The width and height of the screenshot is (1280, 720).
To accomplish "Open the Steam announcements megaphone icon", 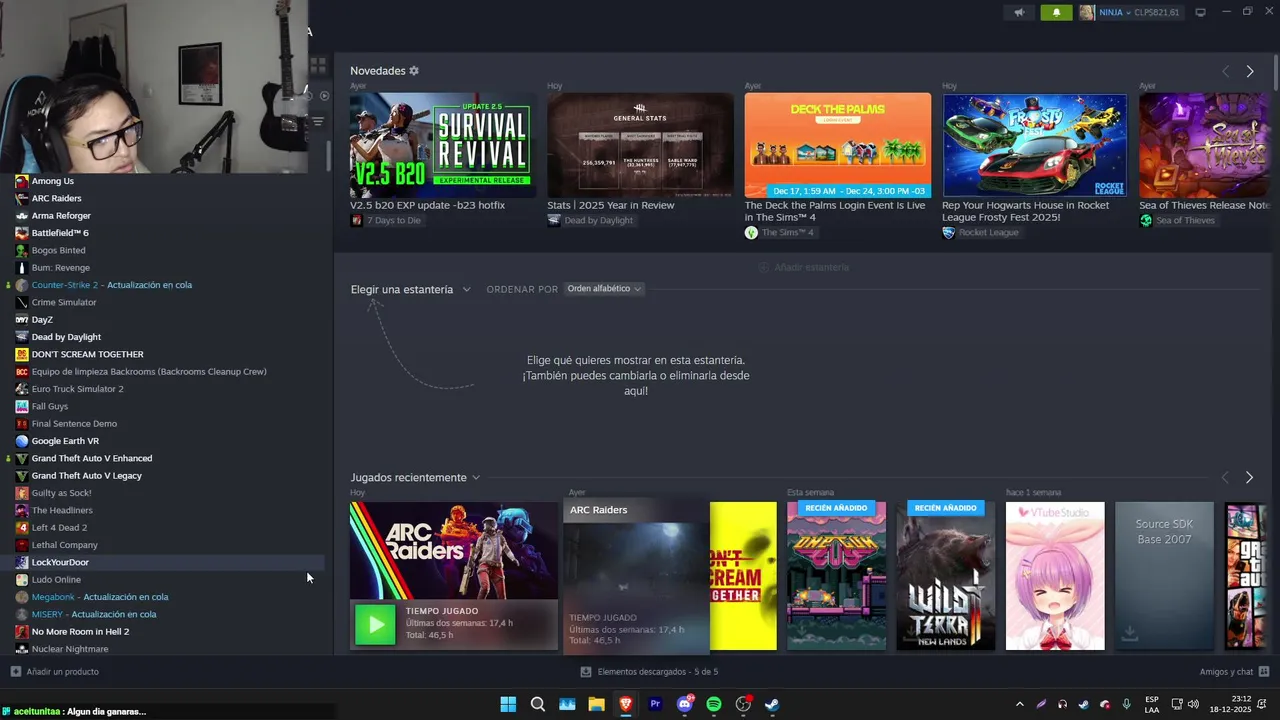I will pyautogui.click(x=1019, y=13).
